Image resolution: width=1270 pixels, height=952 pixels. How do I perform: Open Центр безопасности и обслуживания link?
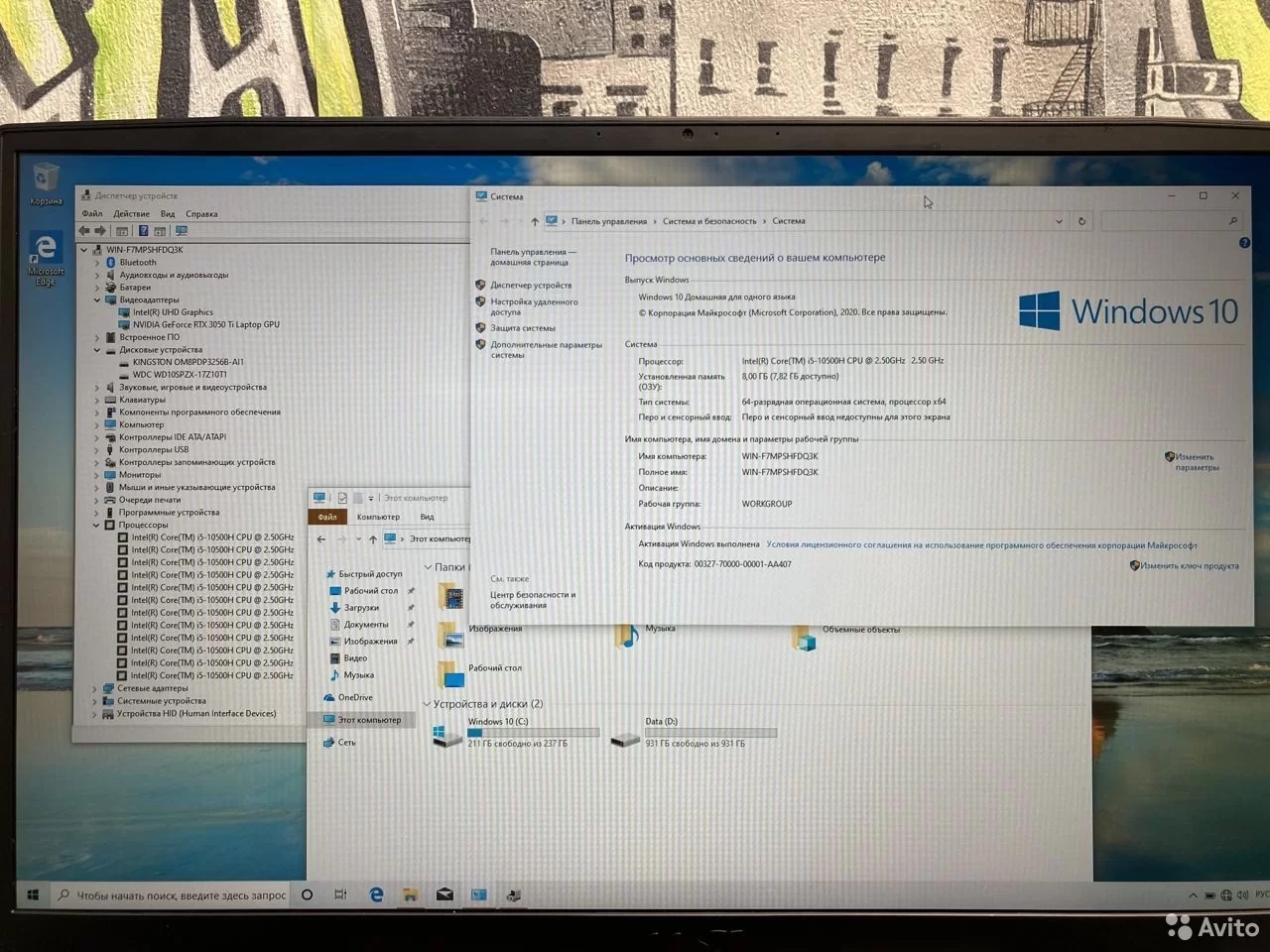[x=533, y=599]
